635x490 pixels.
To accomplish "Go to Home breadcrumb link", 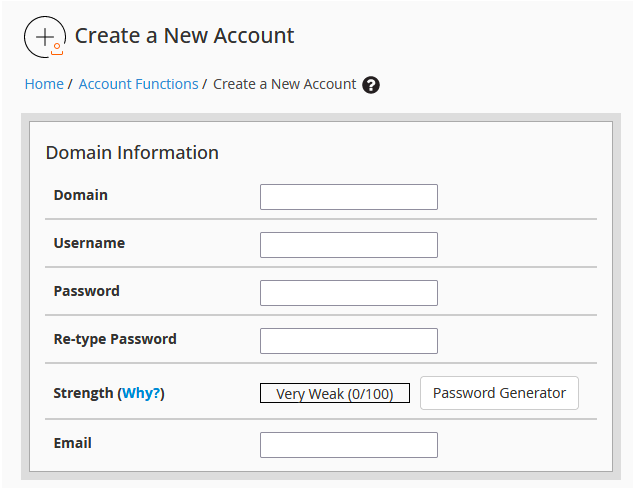I will pyautogui.click(x=44, y=84).
